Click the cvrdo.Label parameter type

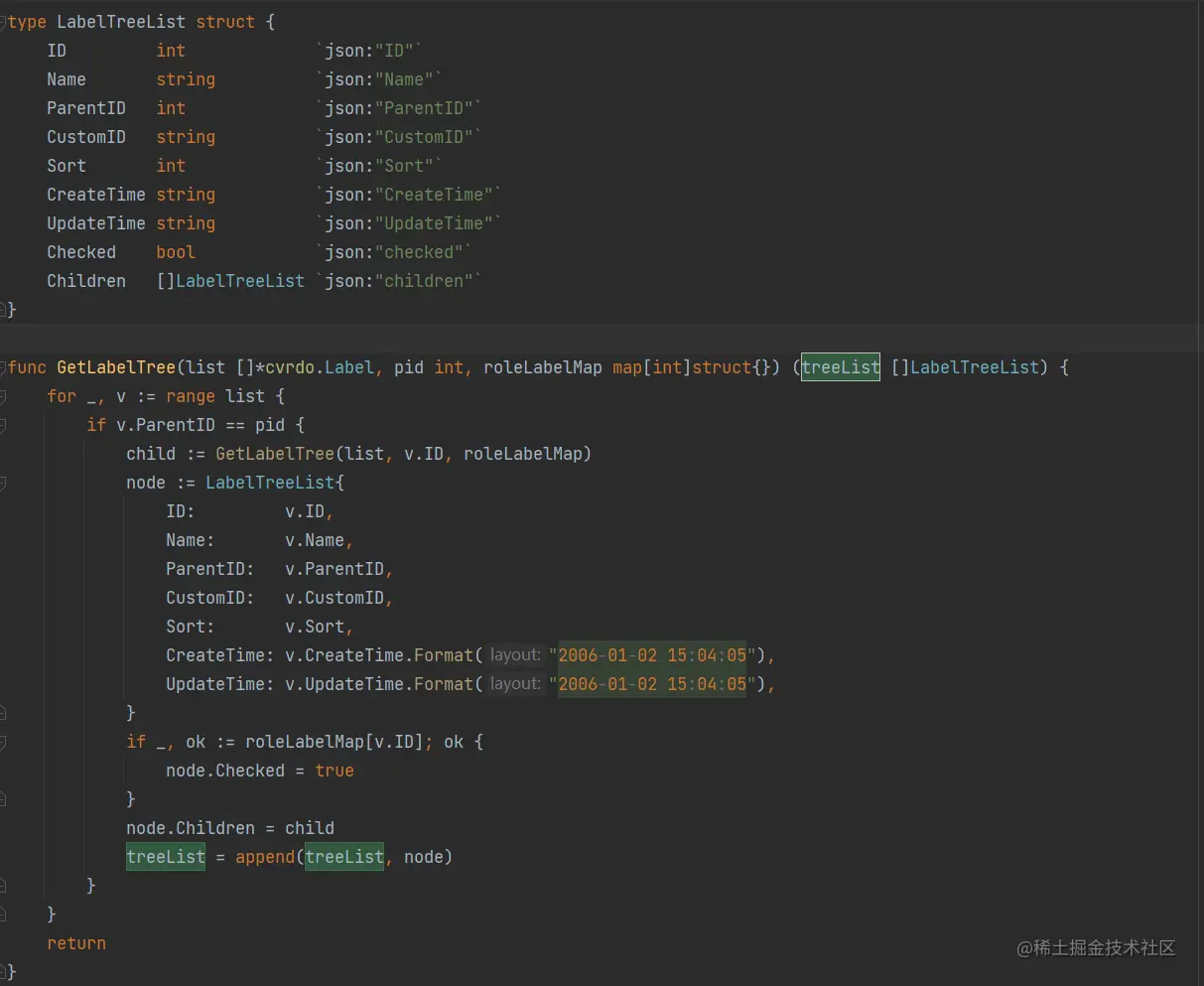(320, 367)
